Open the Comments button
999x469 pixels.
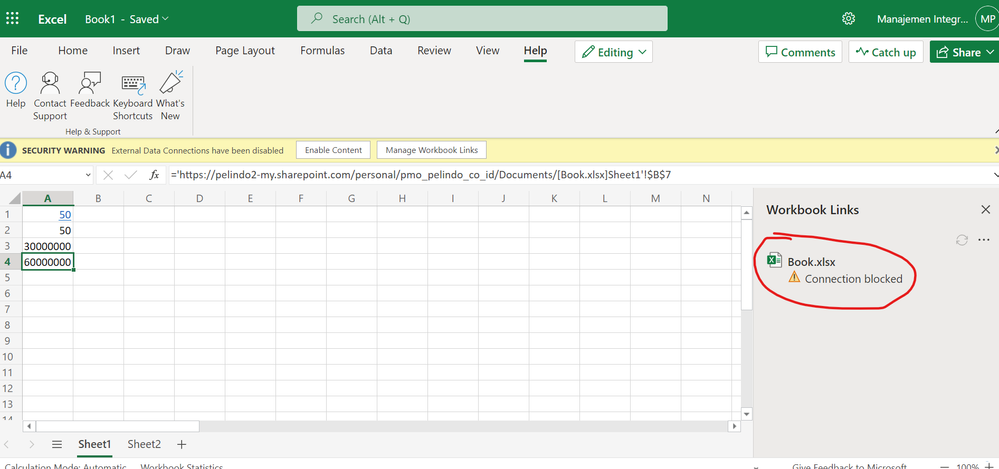[800, 52]
